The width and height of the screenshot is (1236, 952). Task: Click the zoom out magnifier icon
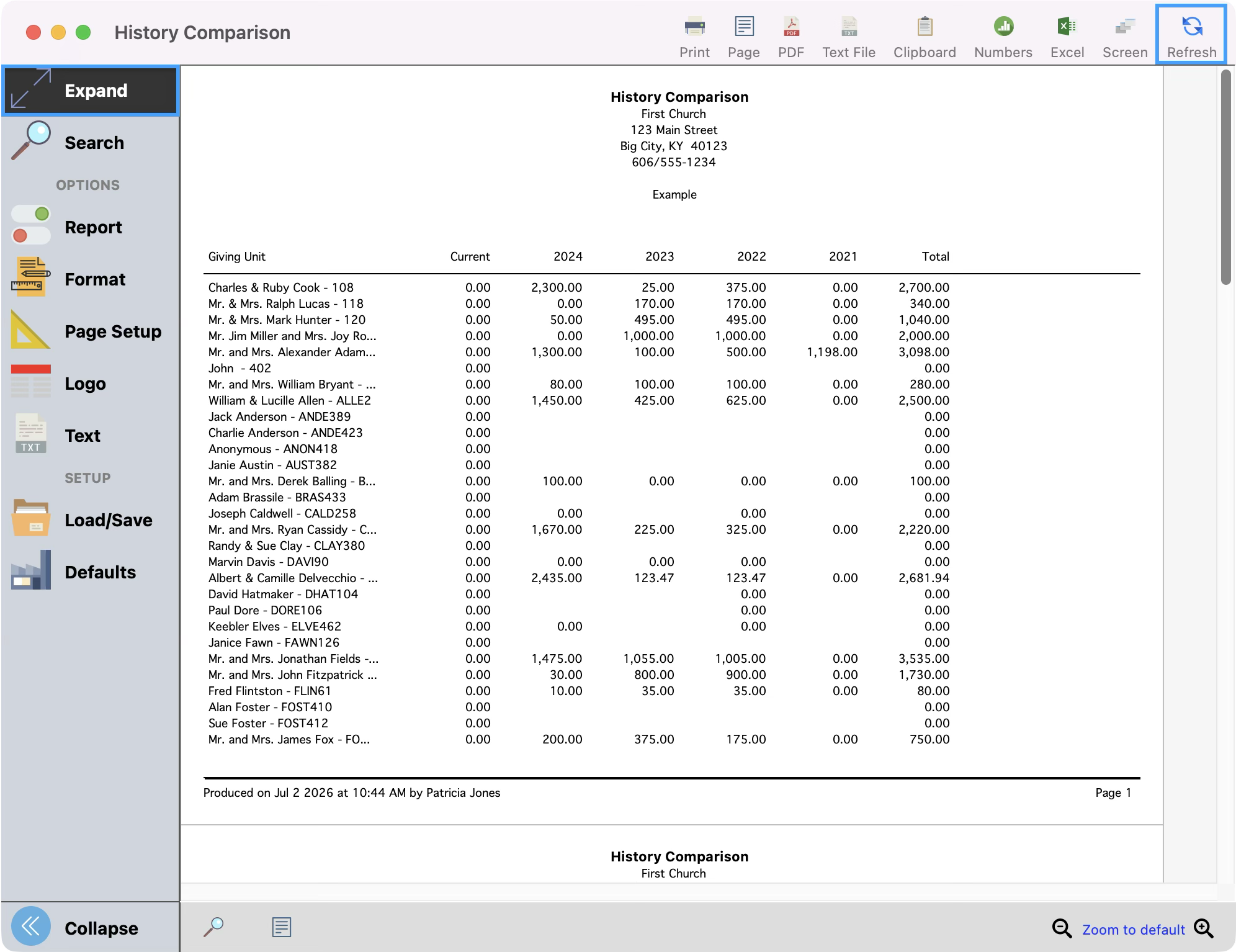[x=1062, y=928]
